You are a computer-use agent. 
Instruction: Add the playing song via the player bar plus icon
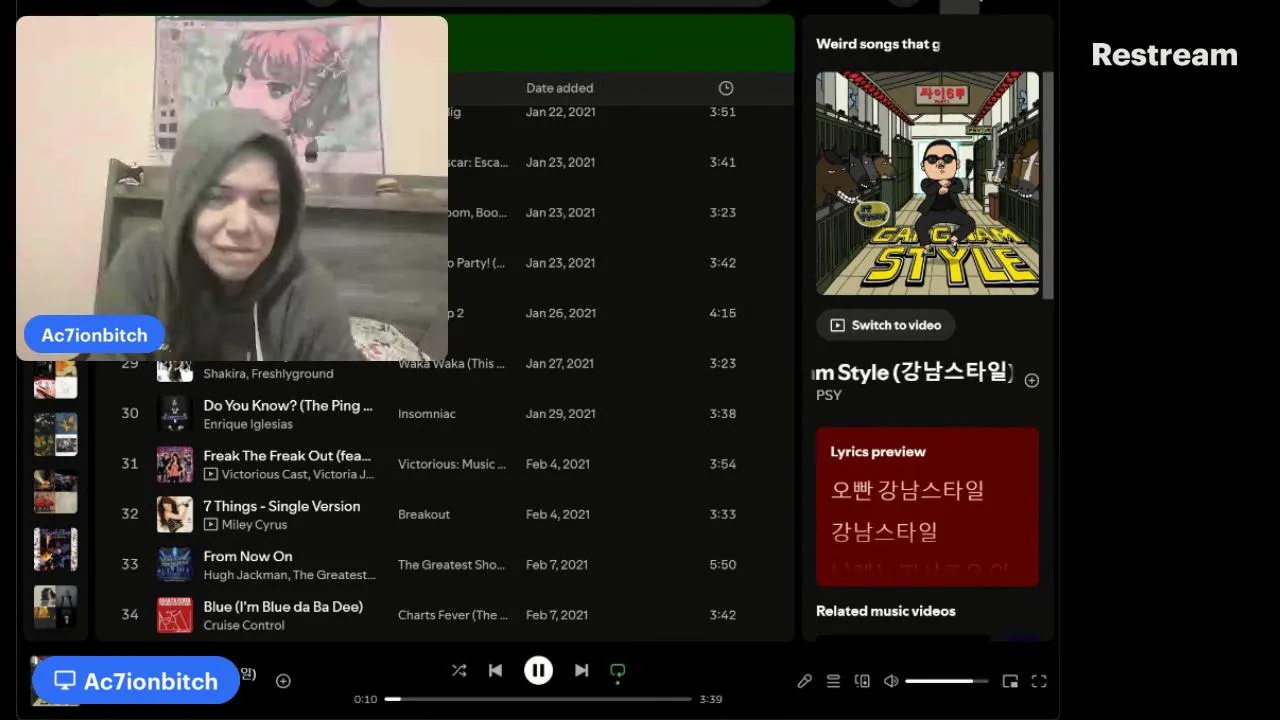283,681
